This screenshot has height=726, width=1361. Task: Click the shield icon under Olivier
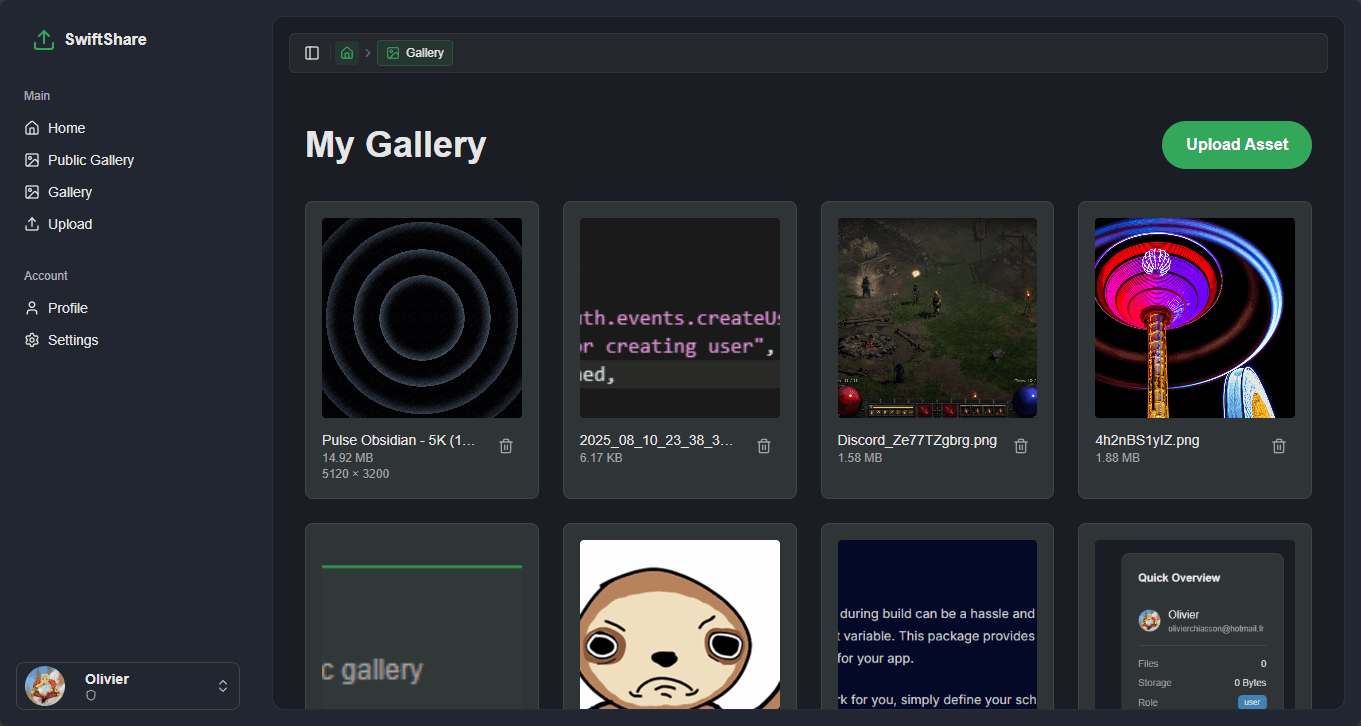pyautogui.click(x=91, y=695)
